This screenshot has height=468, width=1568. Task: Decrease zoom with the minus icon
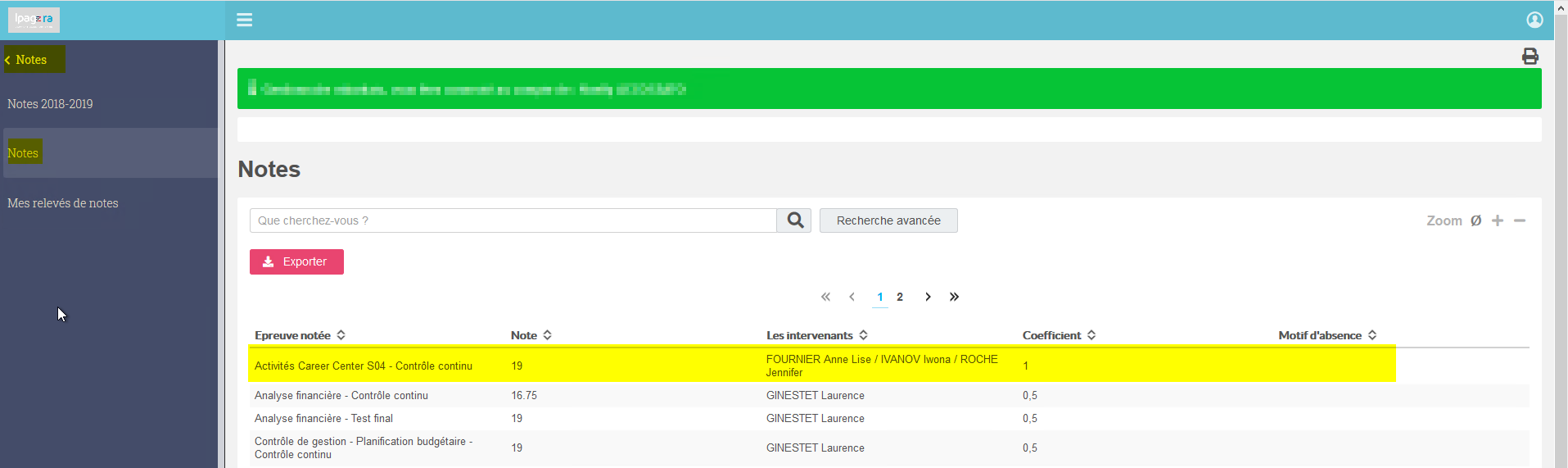coord(1520,220)
